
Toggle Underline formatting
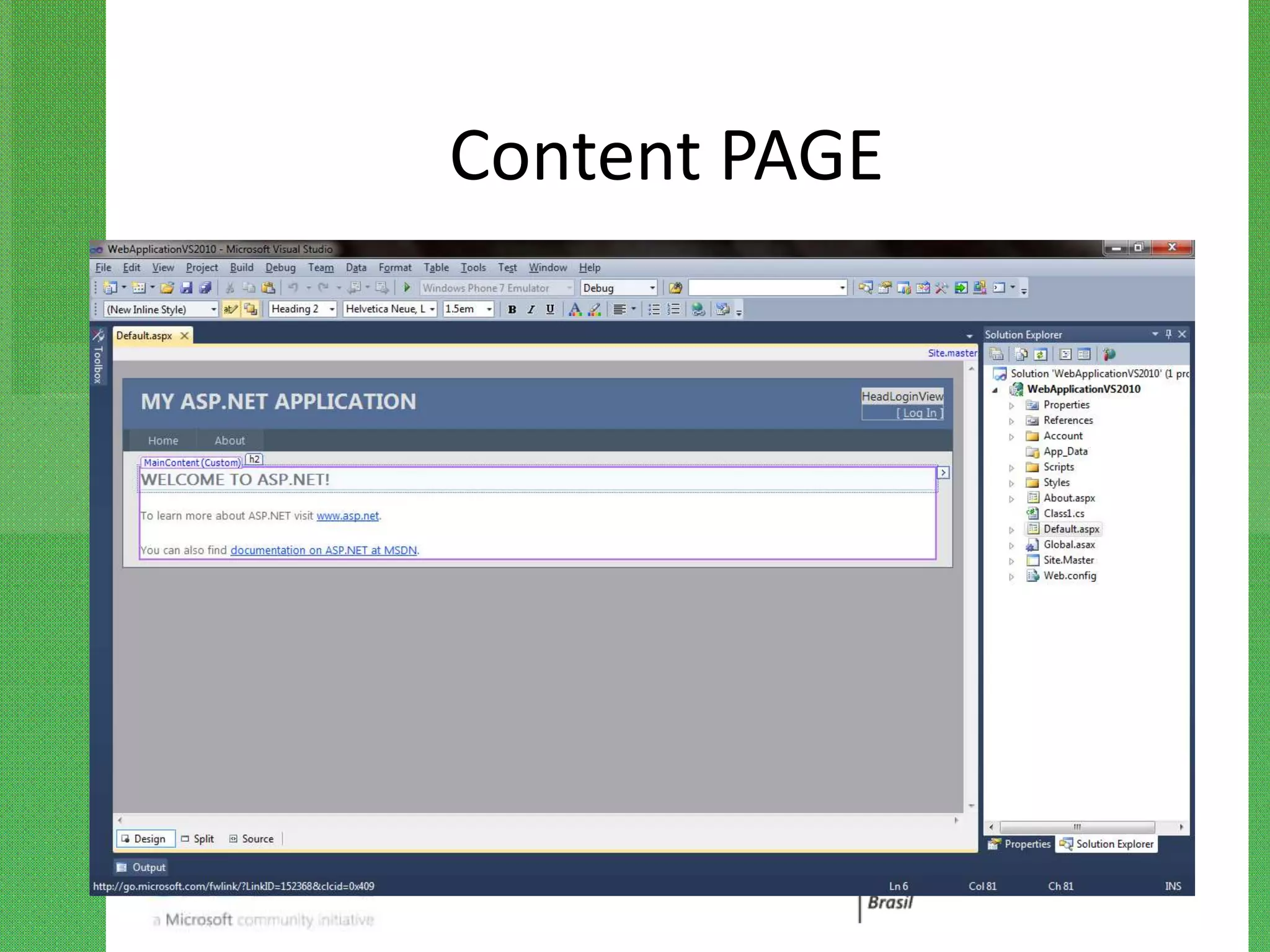tap(550, 309)
